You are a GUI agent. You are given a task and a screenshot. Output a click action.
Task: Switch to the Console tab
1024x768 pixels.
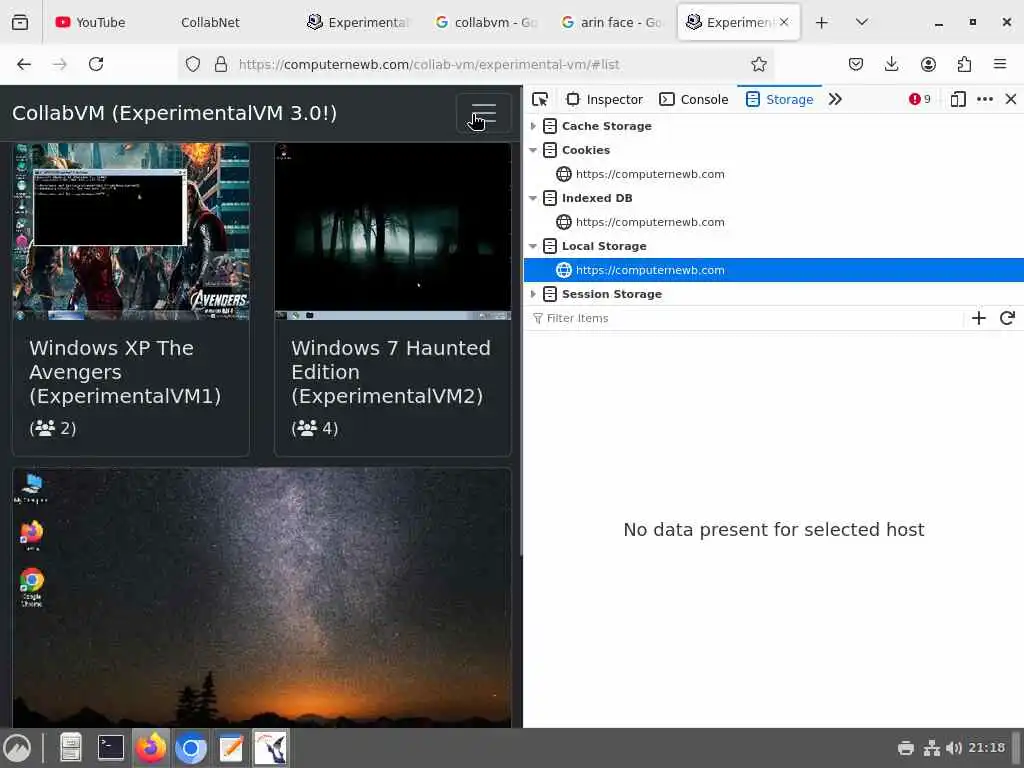(x=694, y=99)
